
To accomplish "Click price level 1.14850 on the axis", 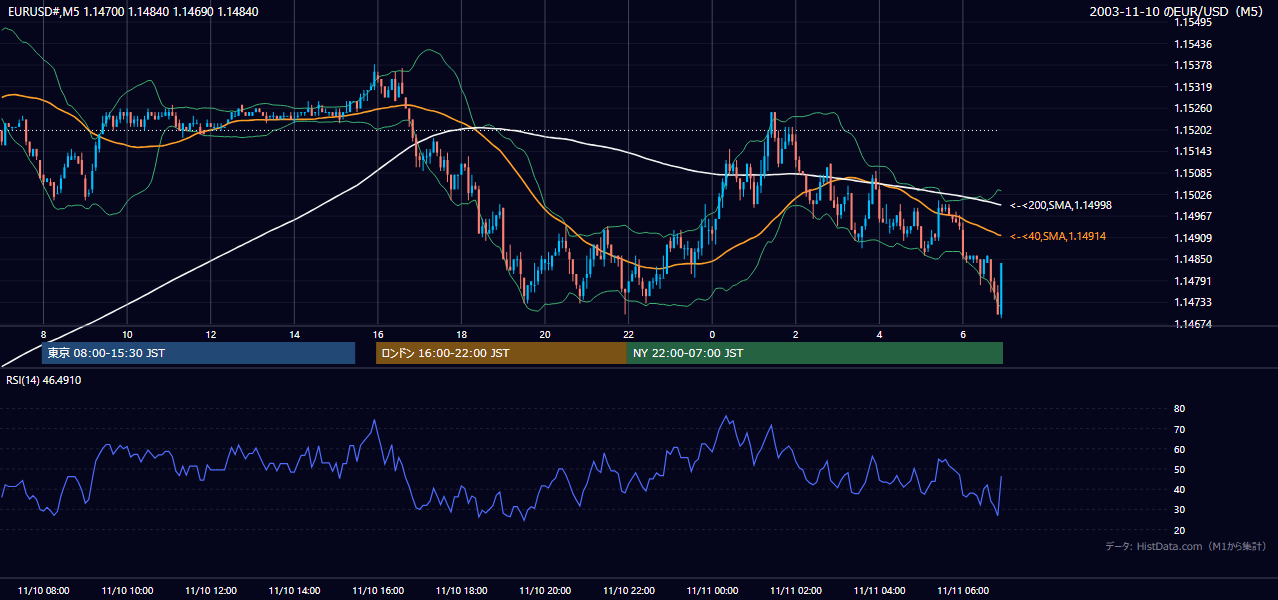I will [1194, 259].
